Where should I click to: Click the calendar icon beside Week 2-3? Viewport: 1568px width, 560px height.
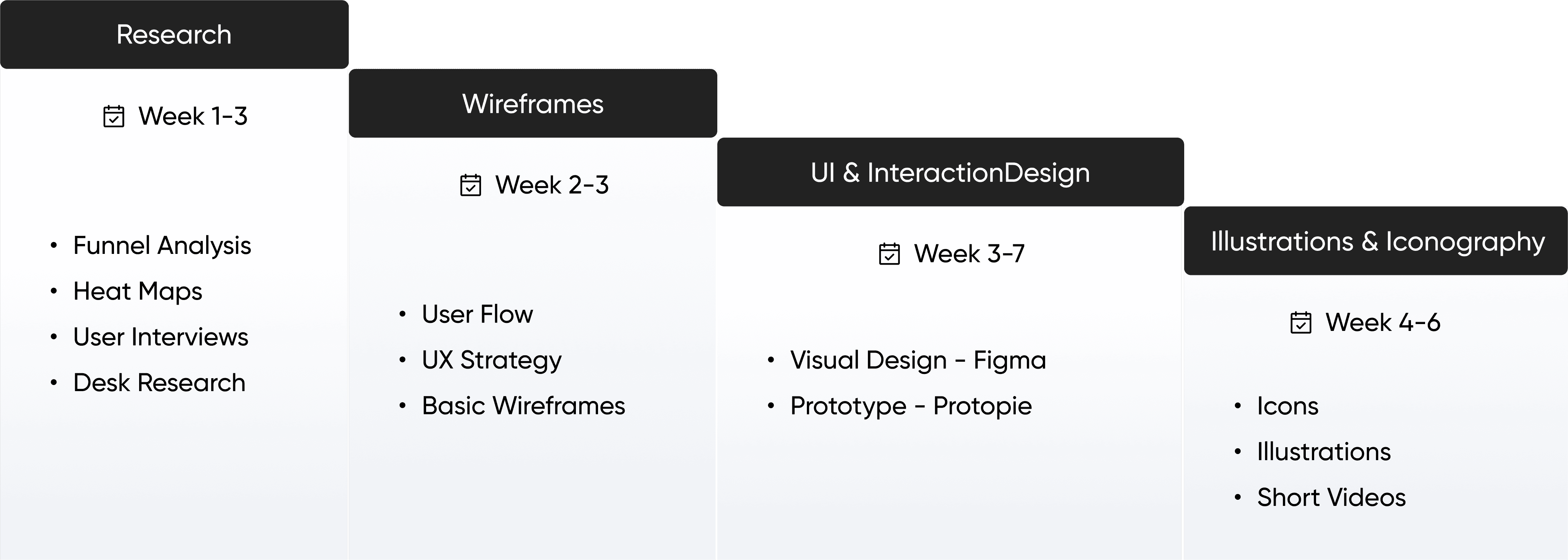471,185
